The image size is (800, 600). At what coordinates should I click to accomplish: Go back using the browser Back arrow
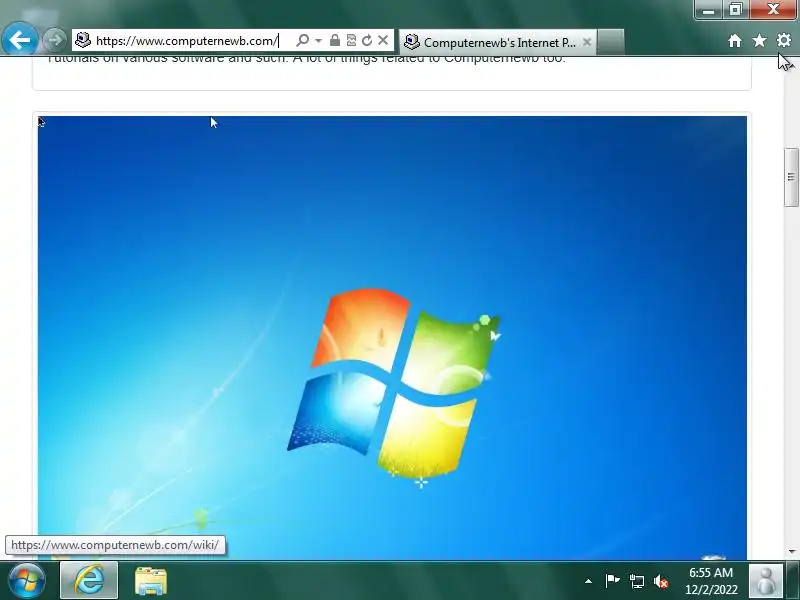[19, 39]
